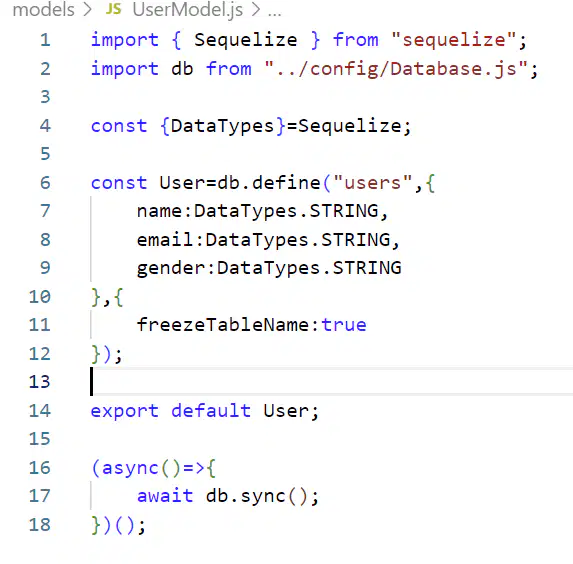573x564 pixels.
Task: Select the UserModel.js breadcrumb item
Action: point(187,10)
